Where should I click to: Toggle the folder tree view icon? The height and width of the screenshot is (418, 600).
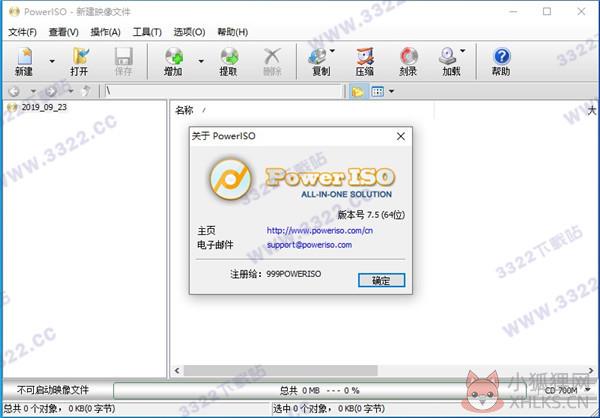pyautogui.click(x=358, y=91)
